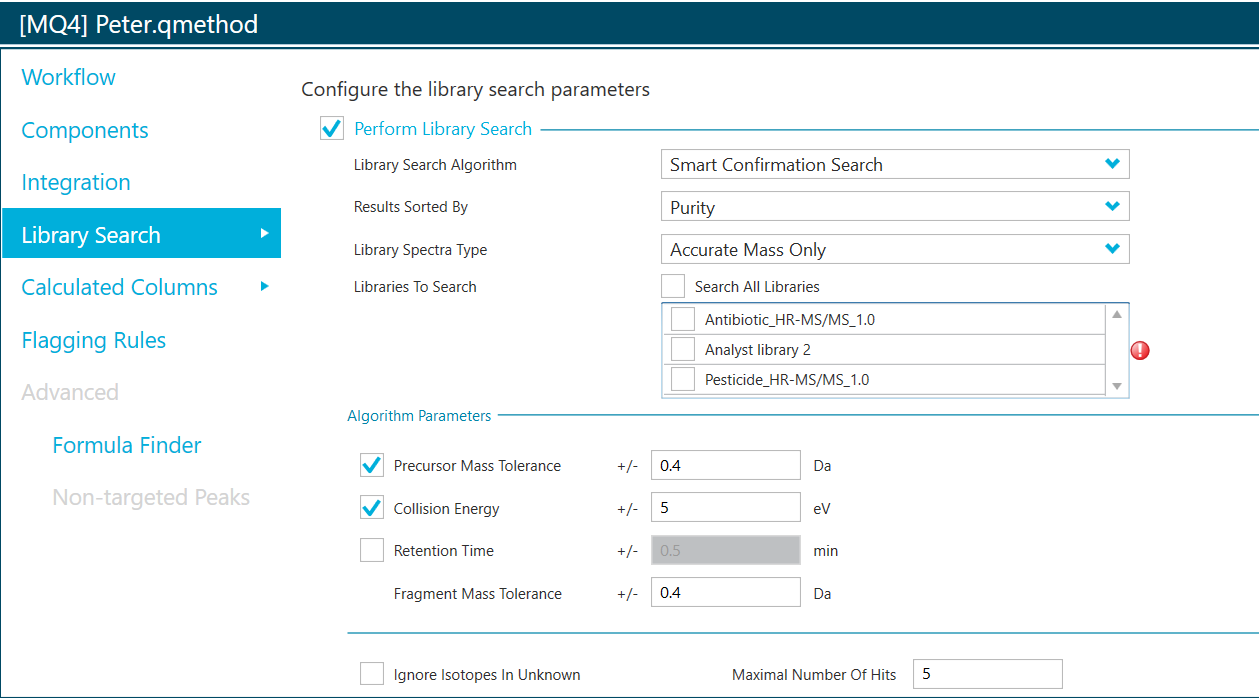This screenshot has width=1259, height=698.
Task: Click the red error warning icon
Action: (1140, 350)
